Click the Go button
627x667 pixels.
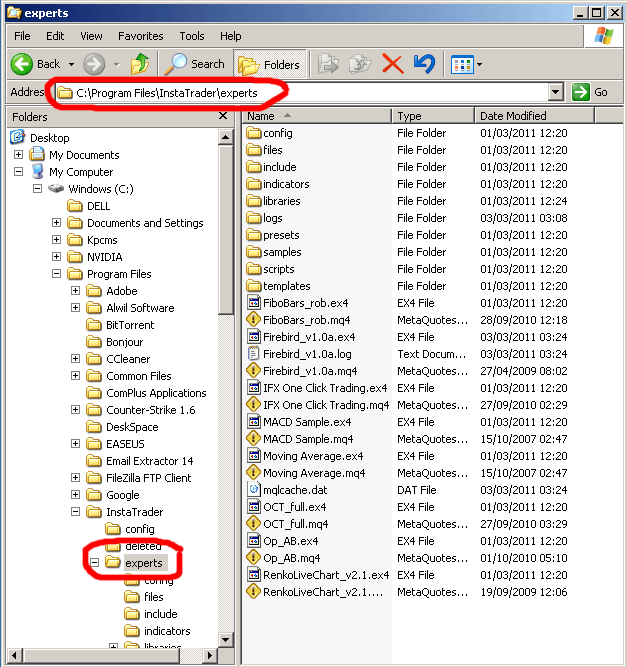[590, 92]
